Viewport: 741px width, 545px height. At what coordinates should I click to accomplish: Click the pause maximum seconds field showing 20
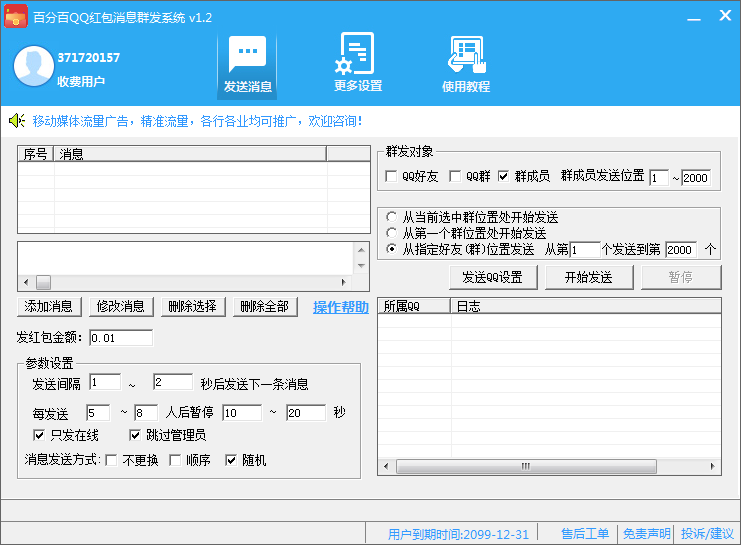click(306, 413)
